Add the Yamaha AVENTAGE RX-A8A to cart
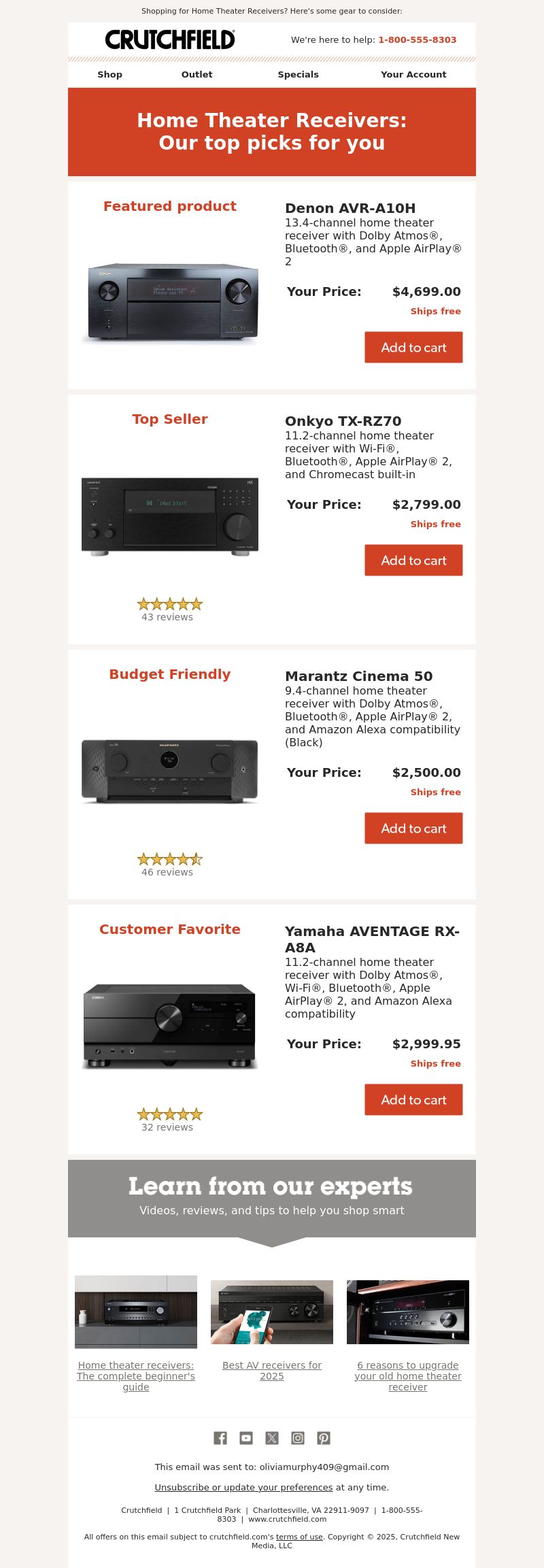Viewport: 544px width, 1568px height. point(413,1100)
